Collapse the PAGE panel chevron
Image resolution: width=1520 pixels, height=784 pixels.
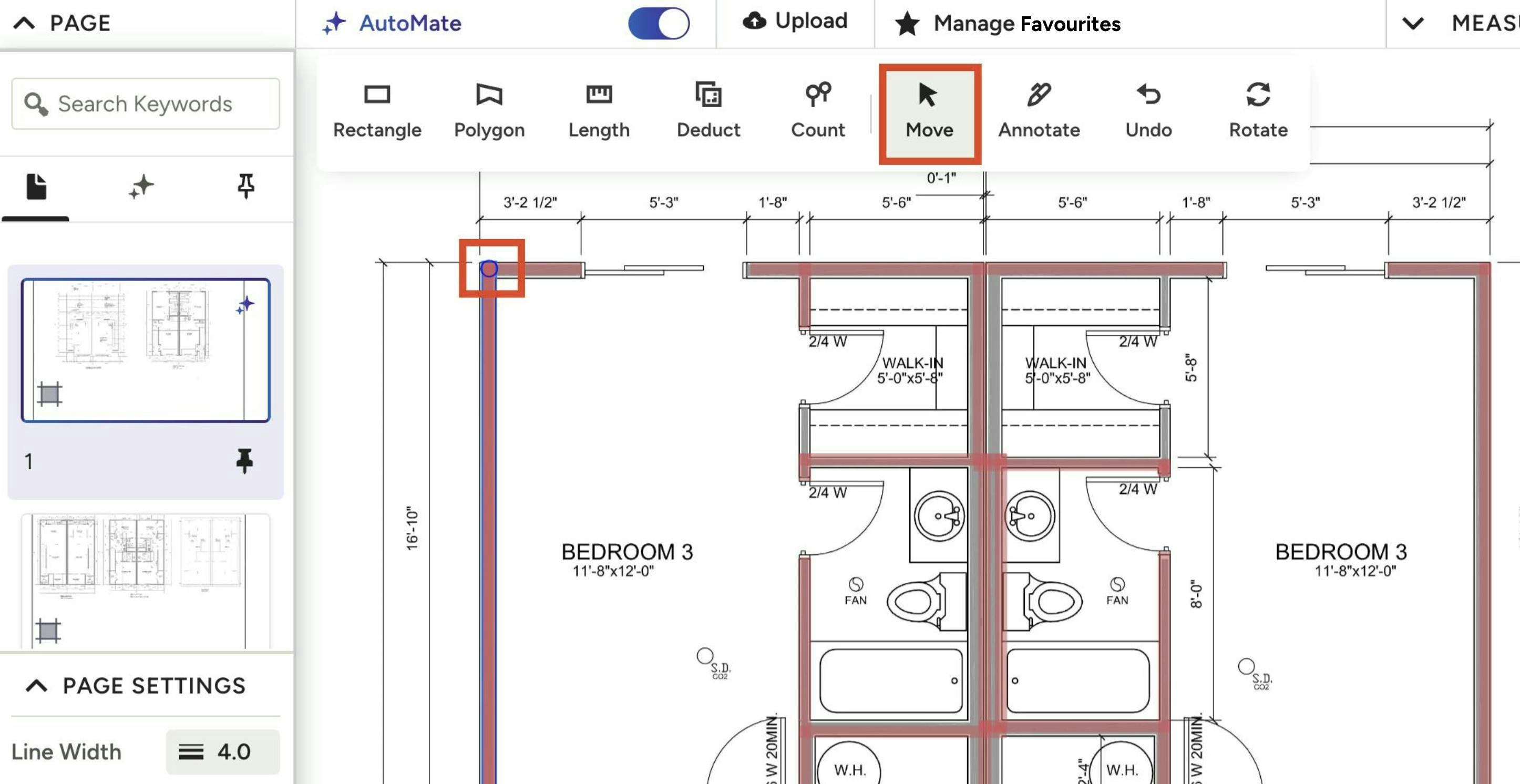24,24
